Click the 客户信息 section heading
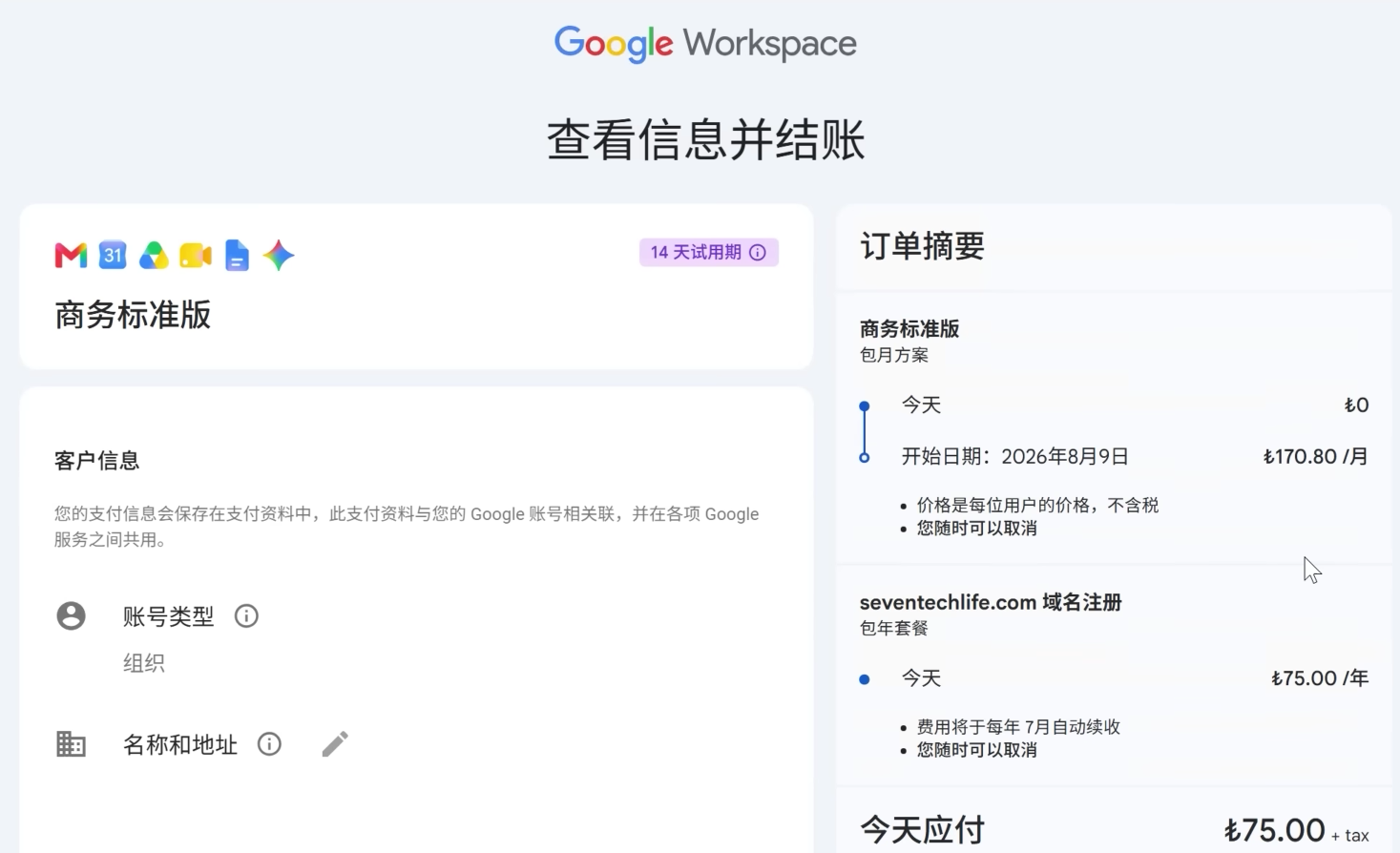Image resolution: width=1400 pixels, height=853 pixels. [97, 461]
